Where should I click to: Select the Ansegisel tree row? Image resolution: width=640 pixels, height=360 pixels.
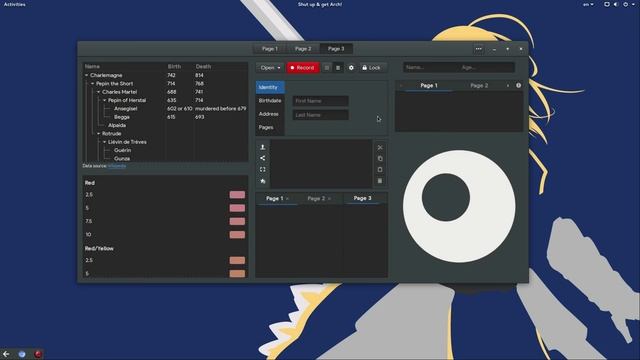(x=165, y=109)
